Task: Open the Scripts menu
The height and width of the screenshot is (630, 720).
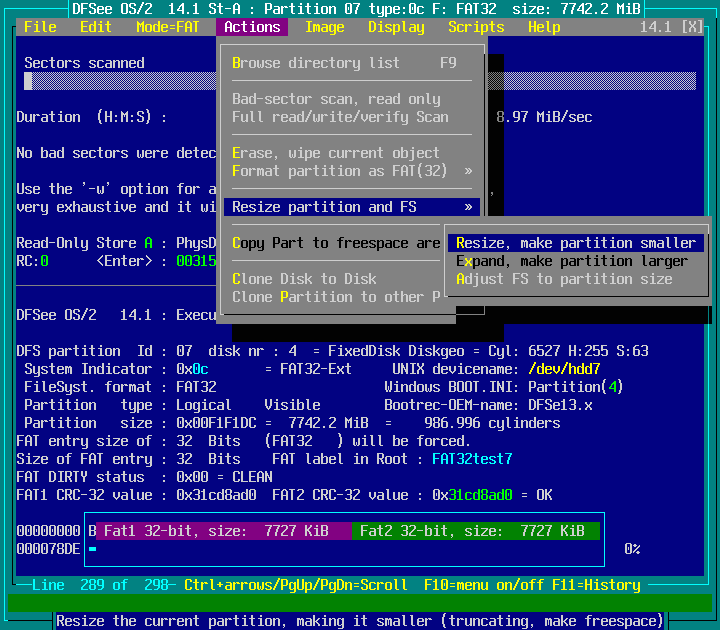Action: click(x=476, y=27)
